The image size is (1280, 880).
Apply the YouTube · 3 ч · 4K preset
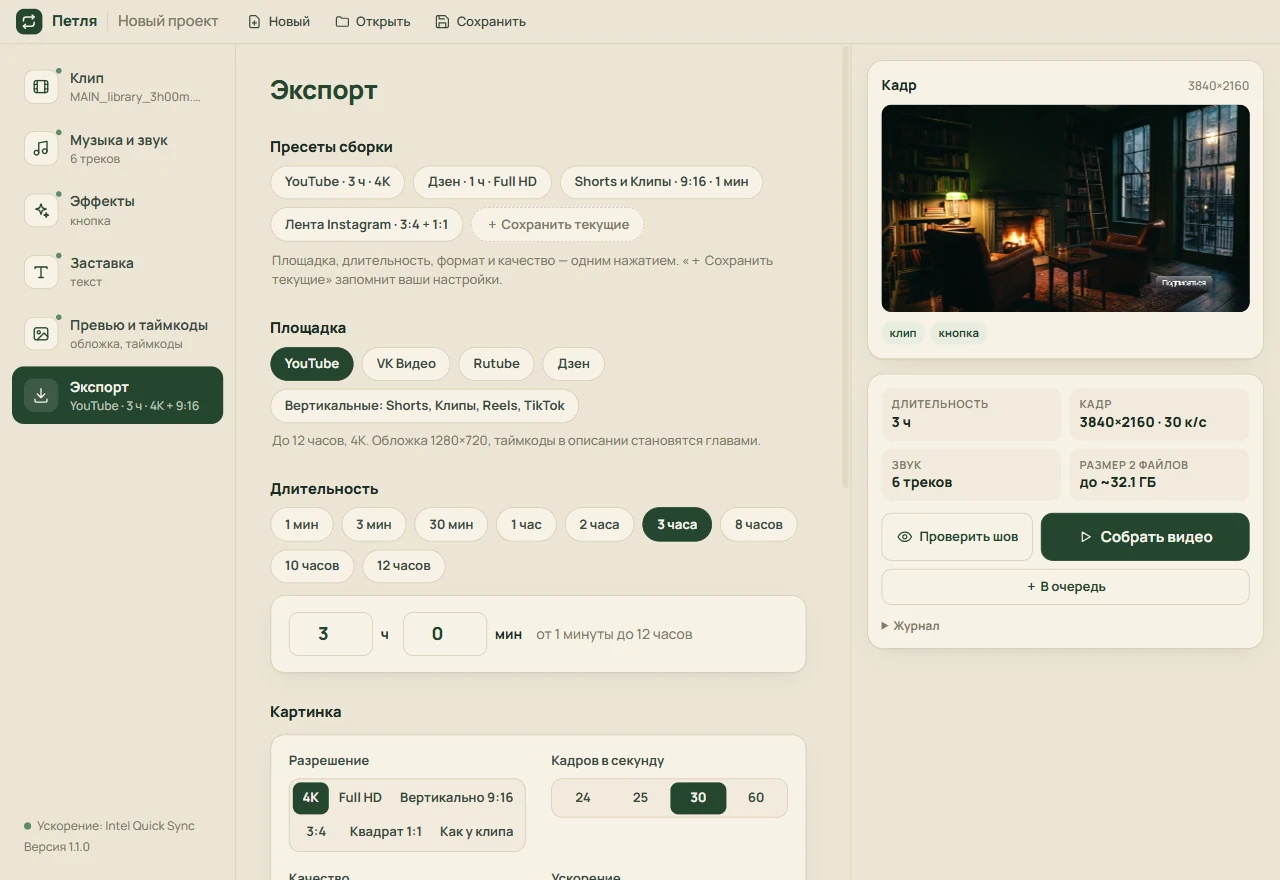coord(337,182)
